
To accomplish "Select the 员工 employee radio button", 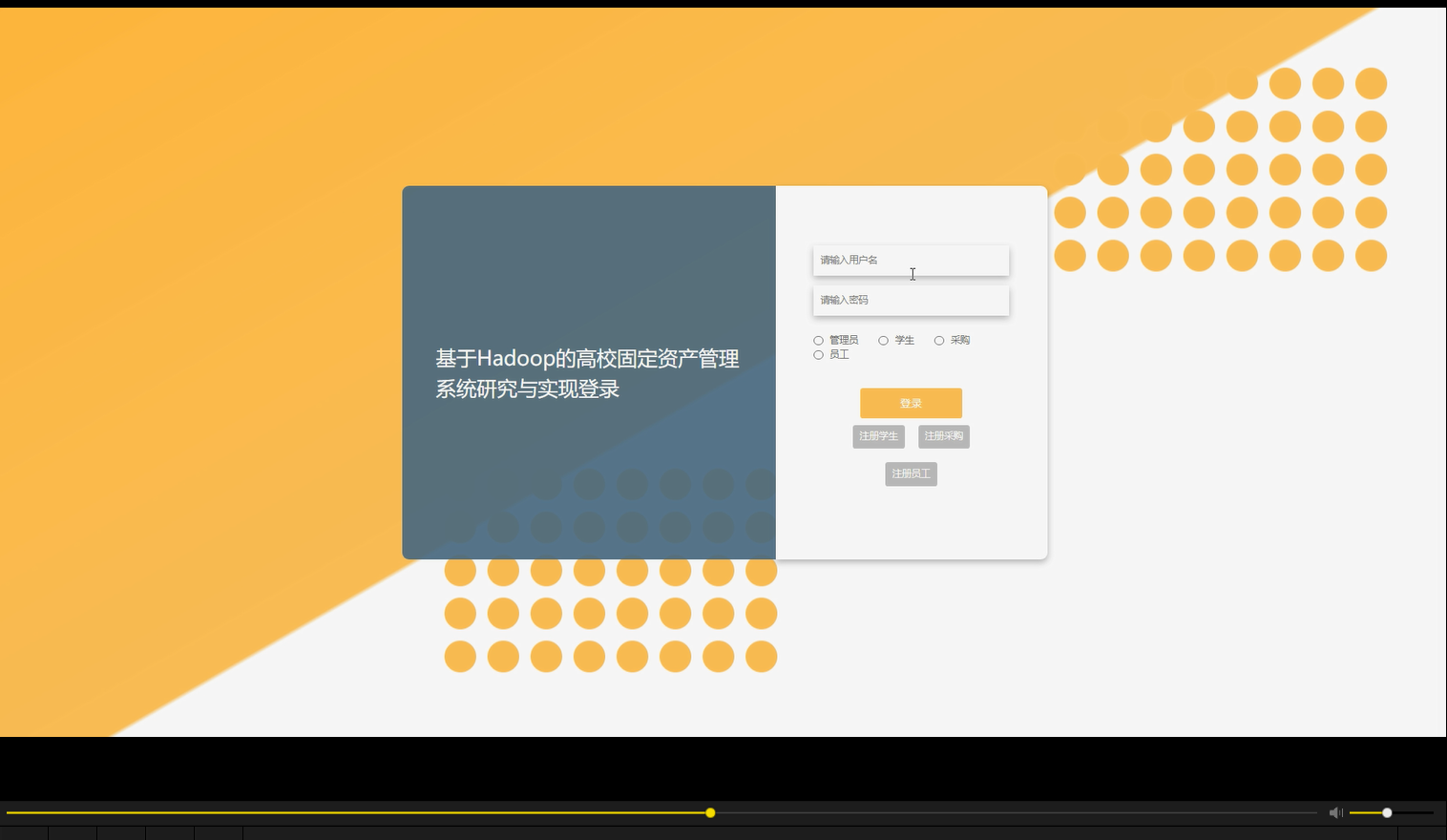I will pyautogui.click(x=818, y=354).
